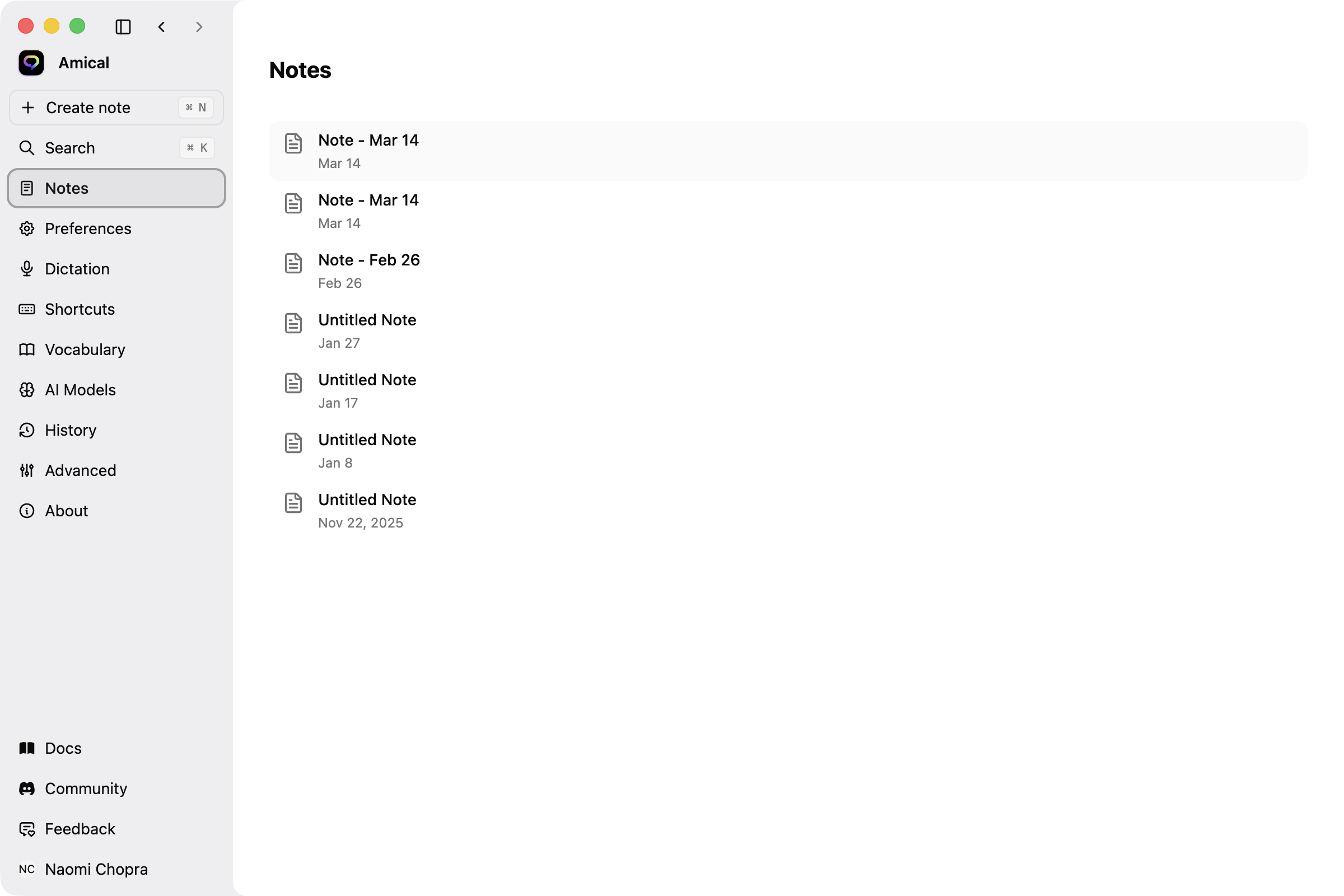
Task: Open the Naomi Chopra account entry
Action: click(96, 869)
